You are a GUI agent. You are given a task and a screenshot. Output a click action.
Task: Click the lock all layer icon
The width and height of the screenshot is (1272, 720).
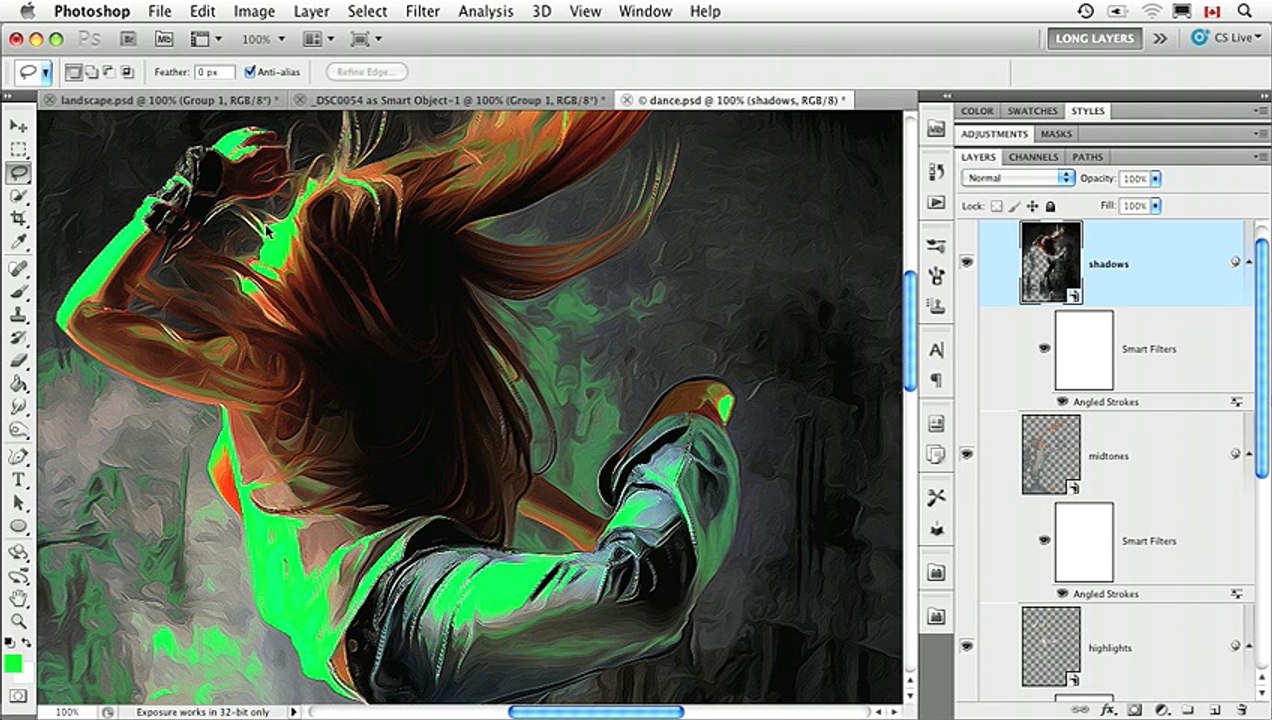click(1051, 206)
